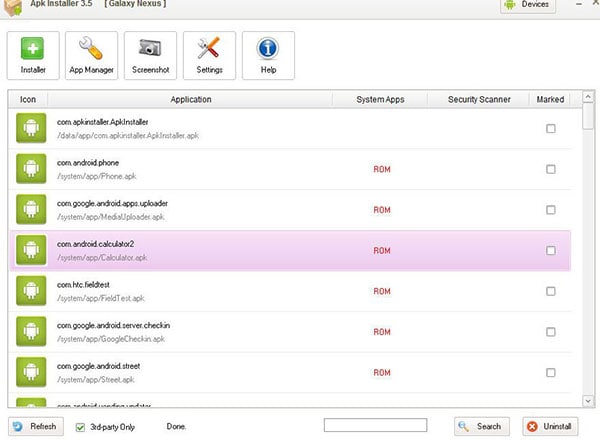Mark the com.google.android.apps.uploader checkbox

pyautogui.click(x=551, y=210)
